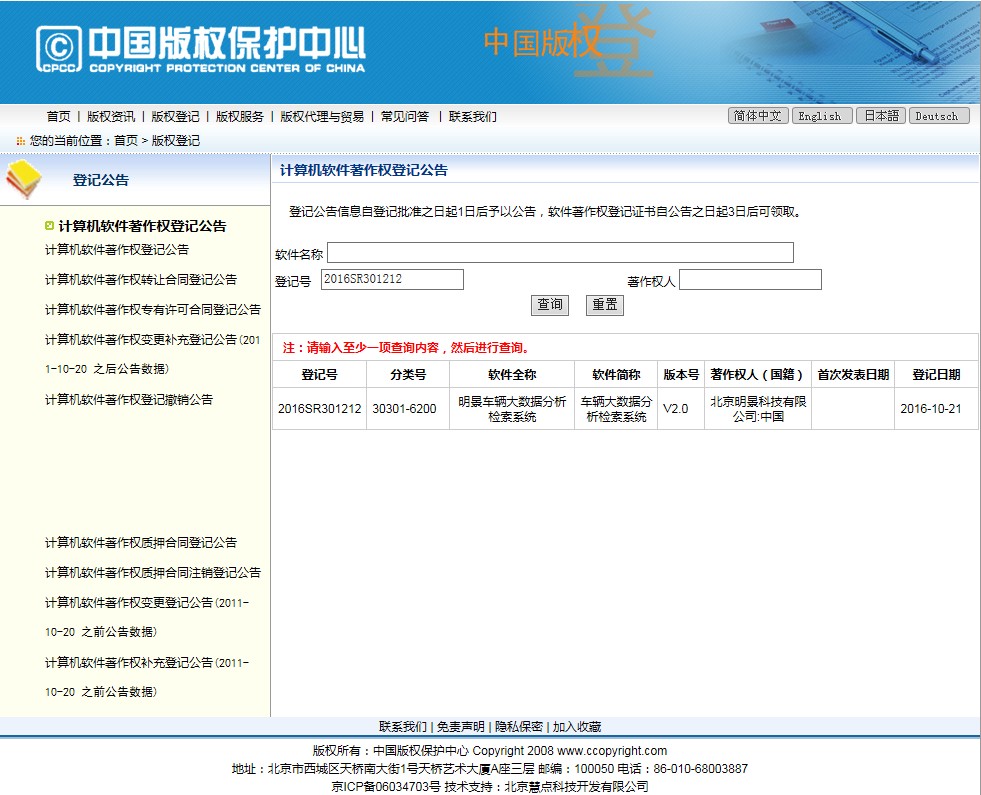Image resolution: width=981 pixels, height=795 pixels.
Task: Open 计算机软件著作权转让合同登记公告 sidebar link
Action: click(x=141, y=280)
